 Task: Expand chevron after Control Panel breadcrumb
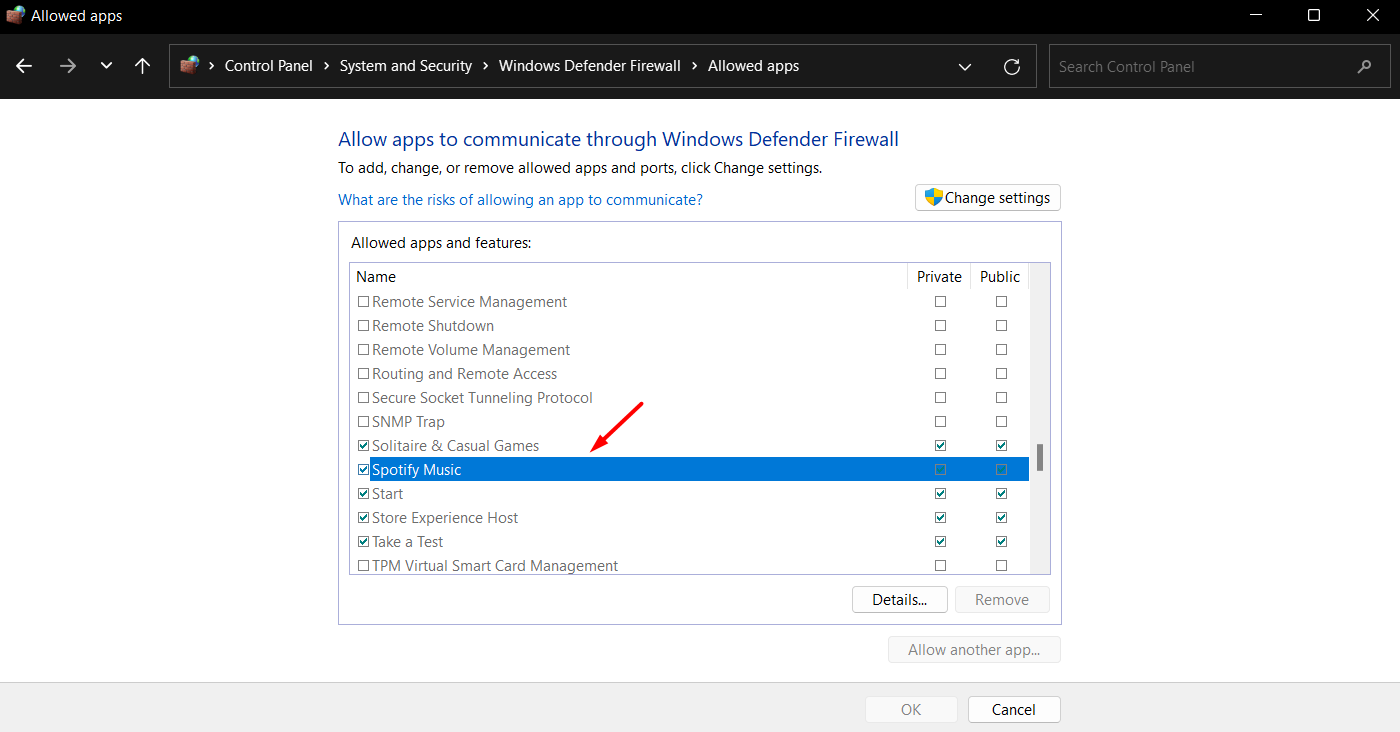[x=326, y=66]
